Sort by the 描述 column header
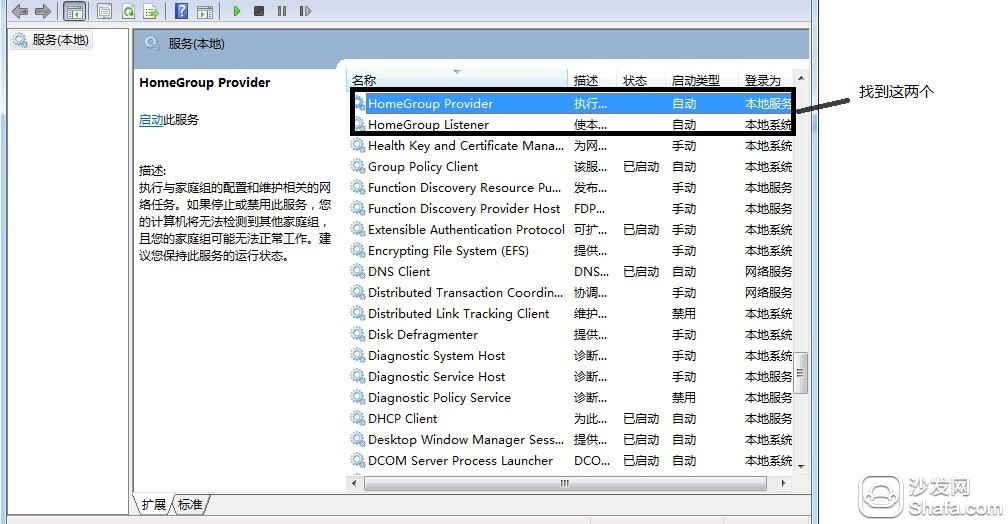This screenshot has height=524, width=1008. click(591, 80)
